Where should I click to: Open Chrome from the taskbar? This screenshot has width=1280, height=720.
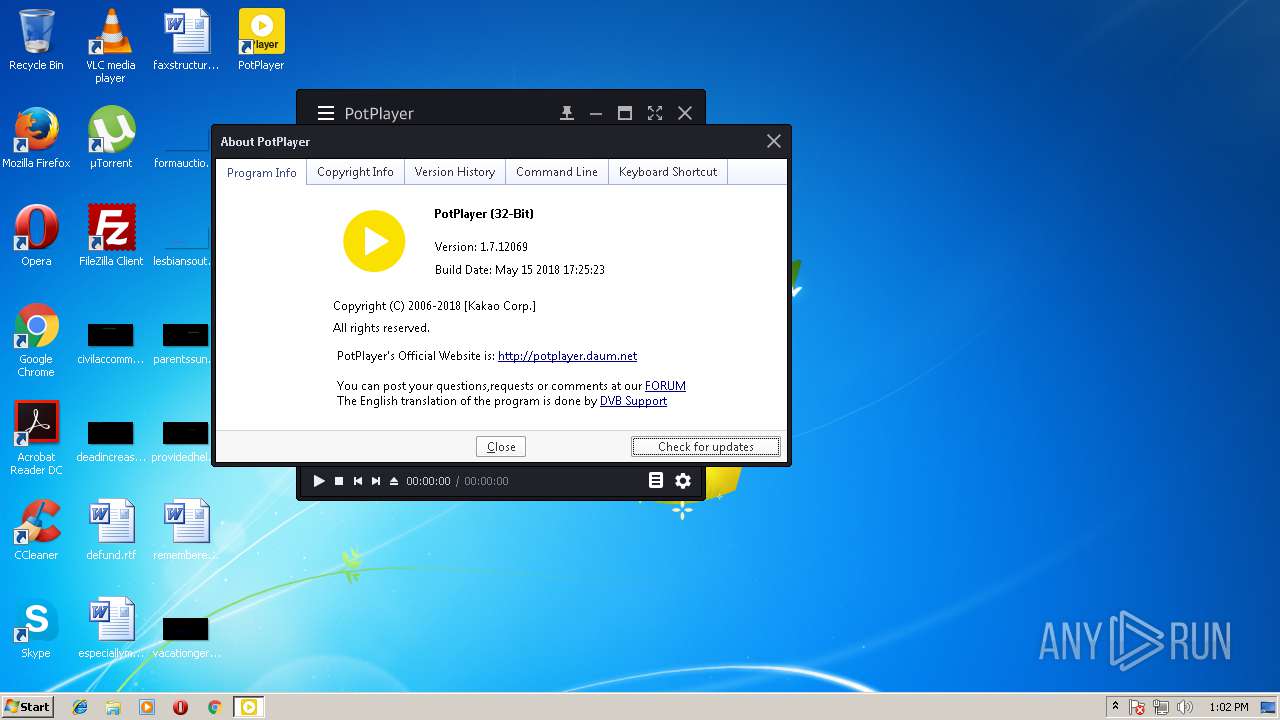(214, 707)
